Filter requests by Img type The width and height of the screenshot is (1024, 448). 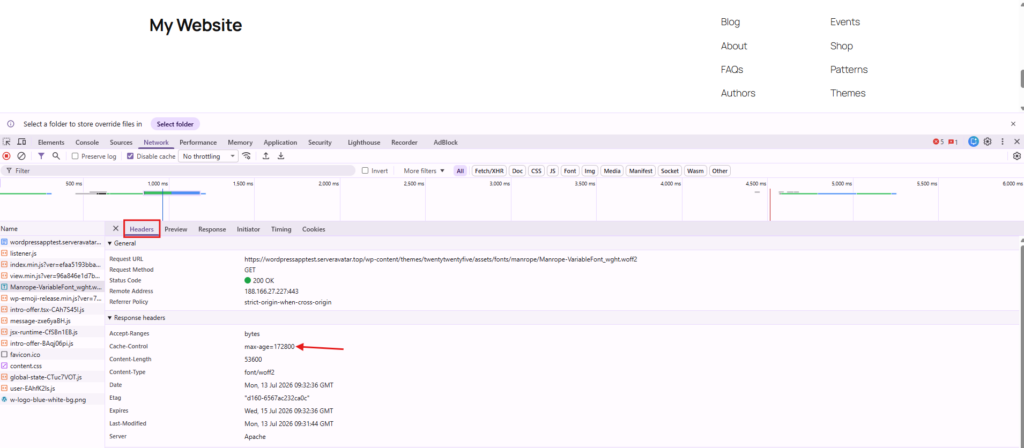(x=590, y=170)
